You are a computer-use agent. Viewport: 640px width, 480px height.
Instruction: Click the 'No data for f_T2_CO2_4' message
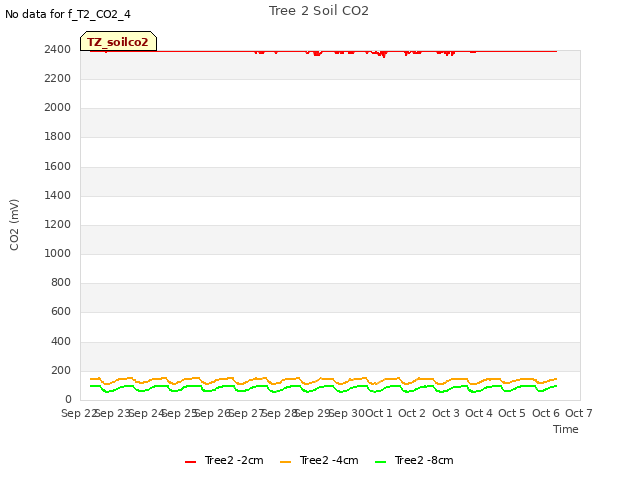coord(68,14)
